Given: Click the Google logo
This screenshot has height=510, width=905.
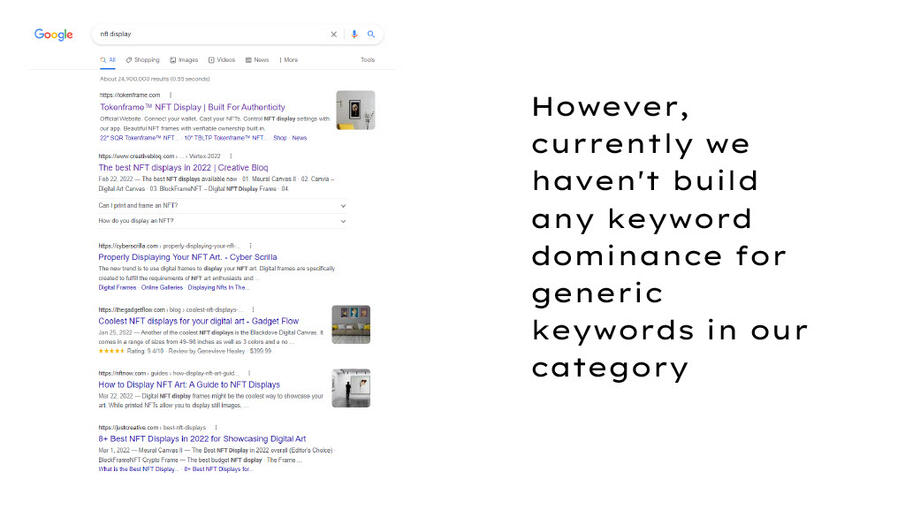Looking at the screenshot, I should click(53, 35).
